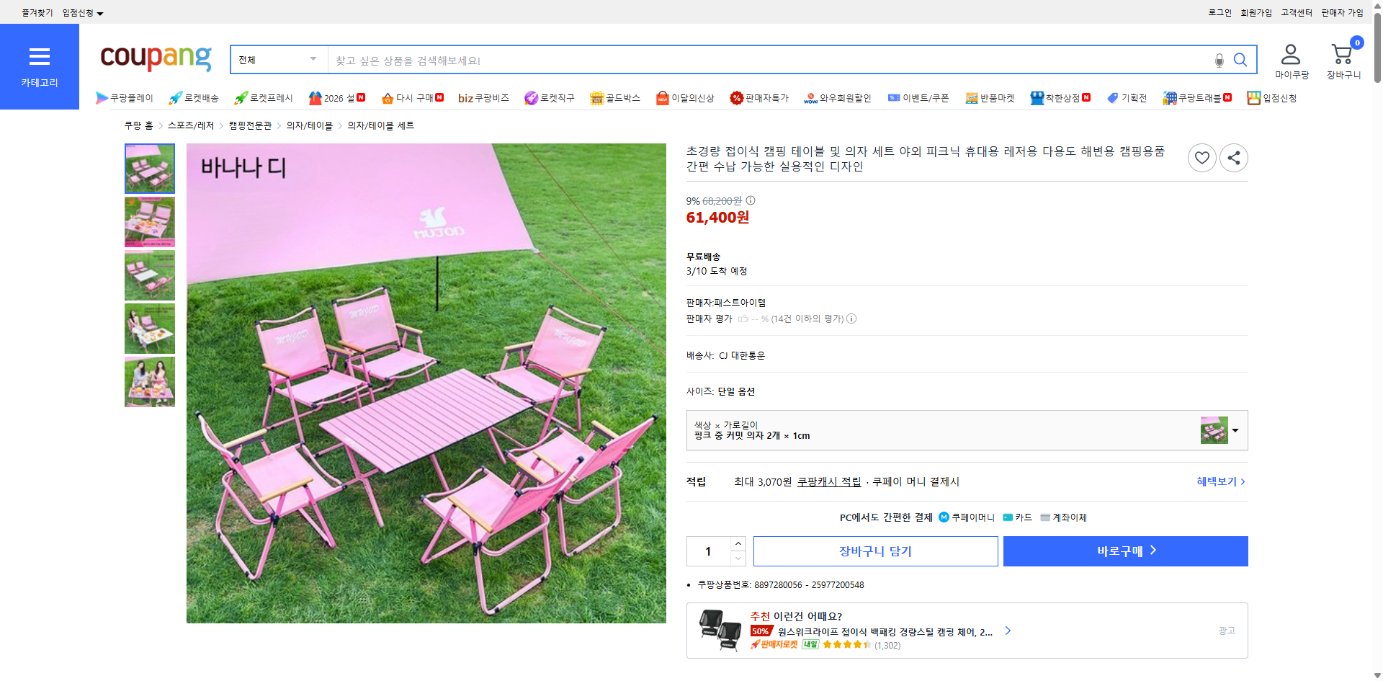Open the share icon next to the heart

tap(1235, 157)
